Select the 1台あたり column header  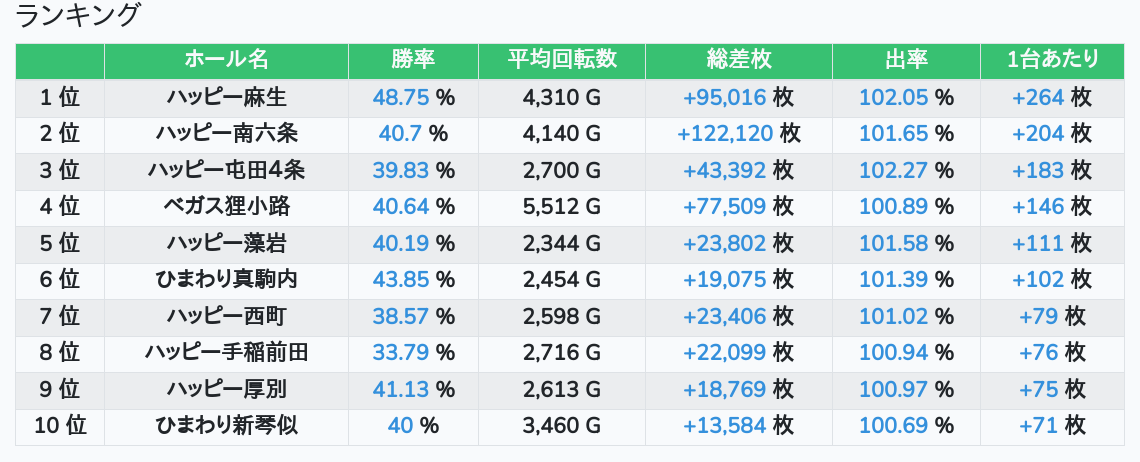pos(1052,60)
